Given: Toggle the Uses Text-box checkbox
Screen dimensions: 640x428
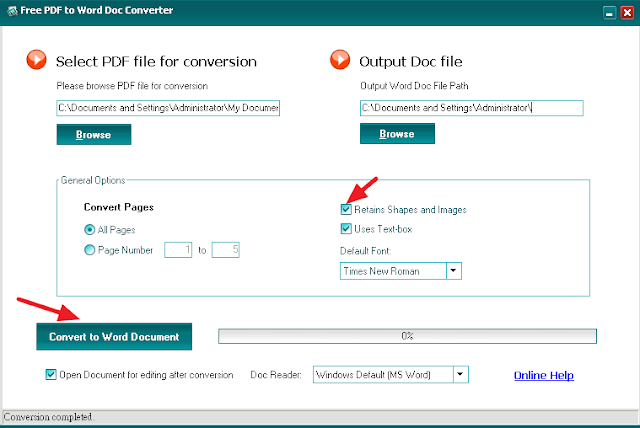Looking at the screenshot, I should tap(346, 228).
